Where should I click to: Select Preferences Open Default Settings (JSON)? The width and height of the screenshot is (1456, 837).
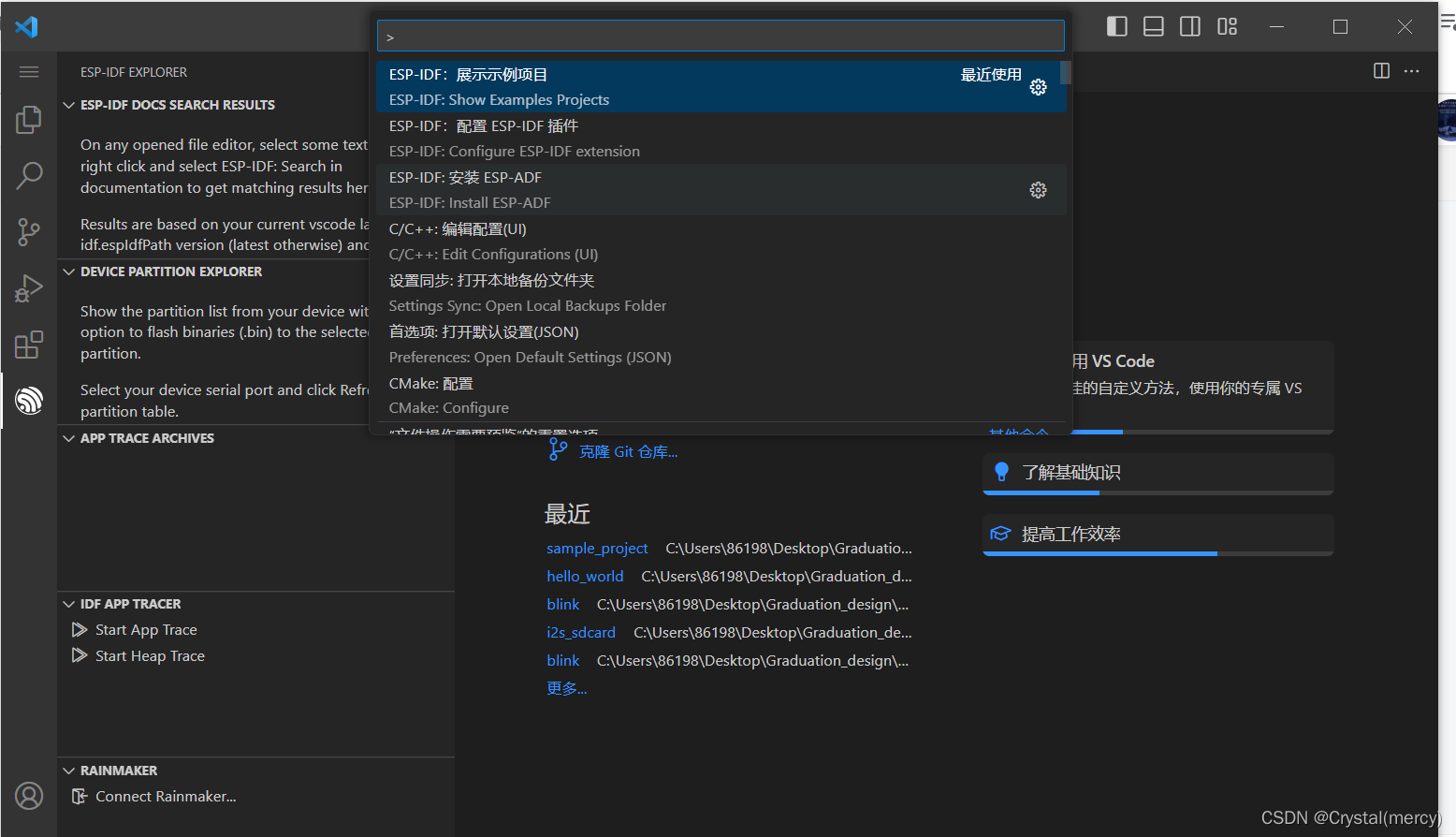721,345
